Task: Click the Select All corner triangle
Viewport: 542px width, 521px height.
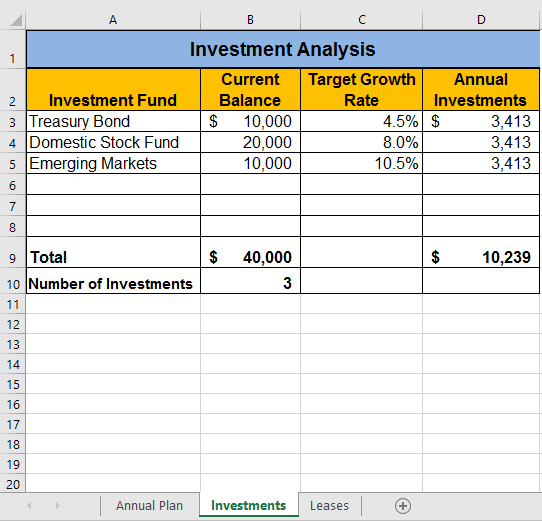Action: 16,20
